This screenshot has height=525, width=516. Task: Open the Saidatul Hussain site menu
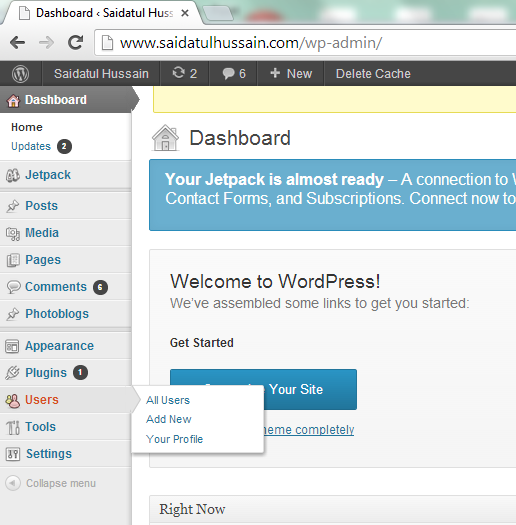point(101,73)
